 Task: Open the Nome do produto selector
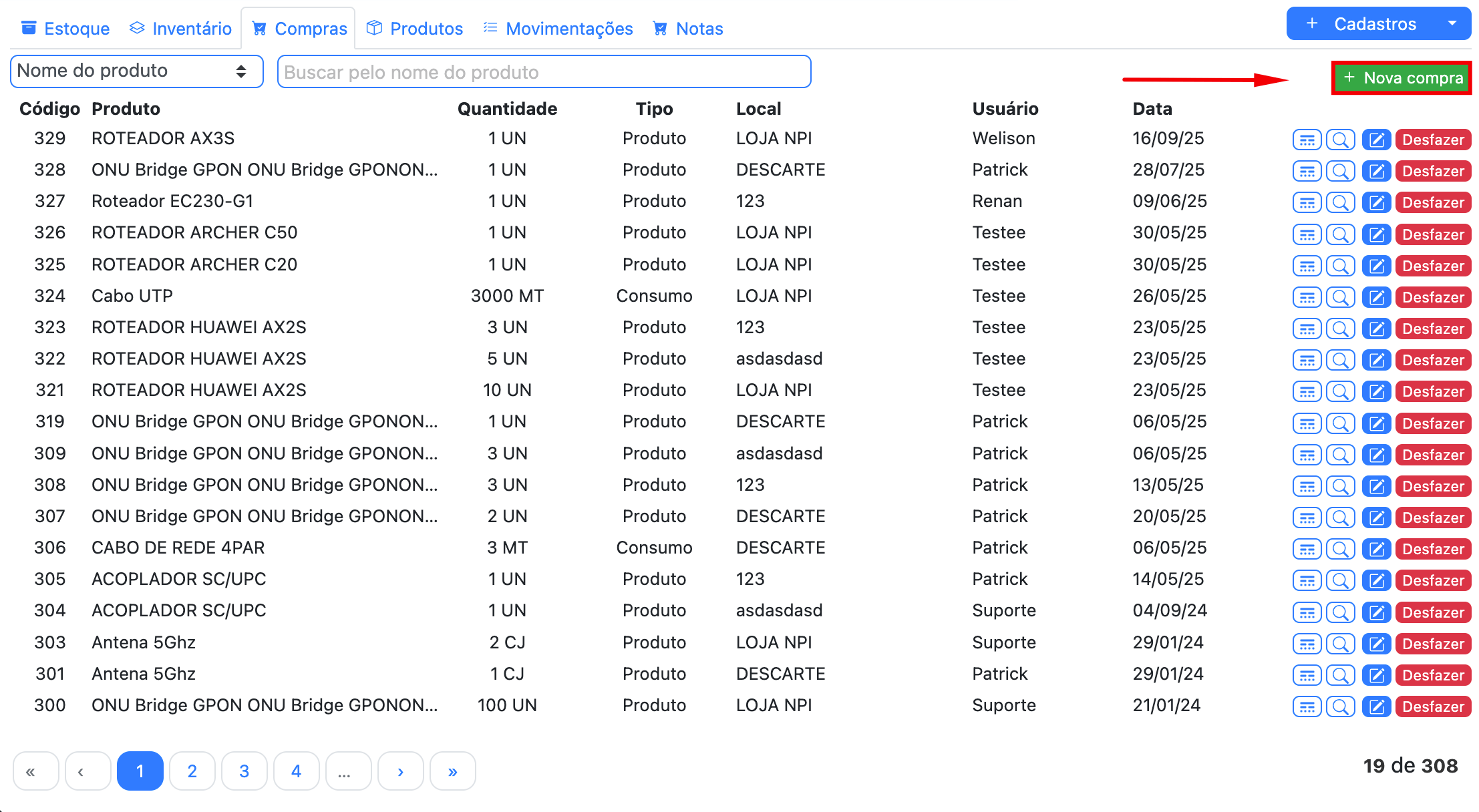[136, 71]
